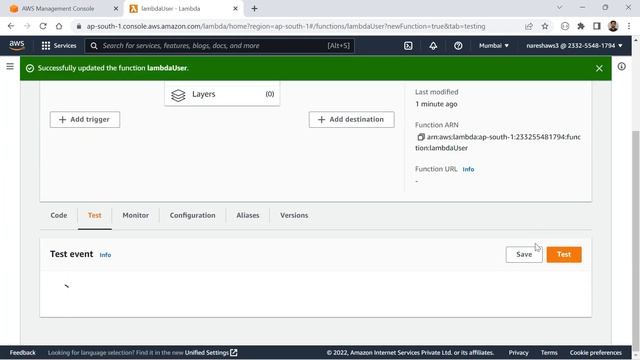Viewport: 640px width, 360px height.
Task: Open AWS CloudShell icon in navbar
Action: tap(408, 46)
